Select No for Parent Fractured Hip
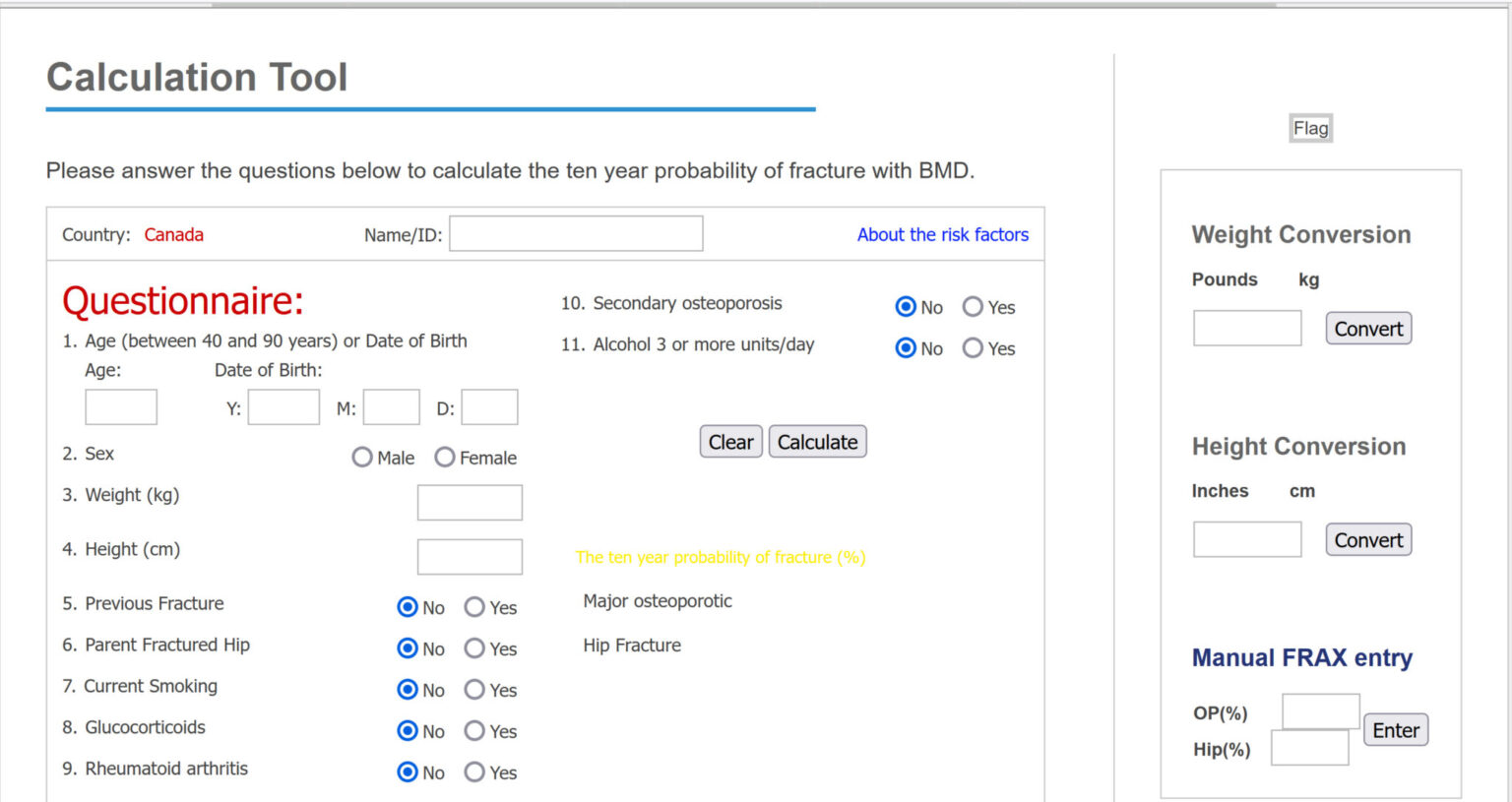1512x802 pixels. coord(407,648)
